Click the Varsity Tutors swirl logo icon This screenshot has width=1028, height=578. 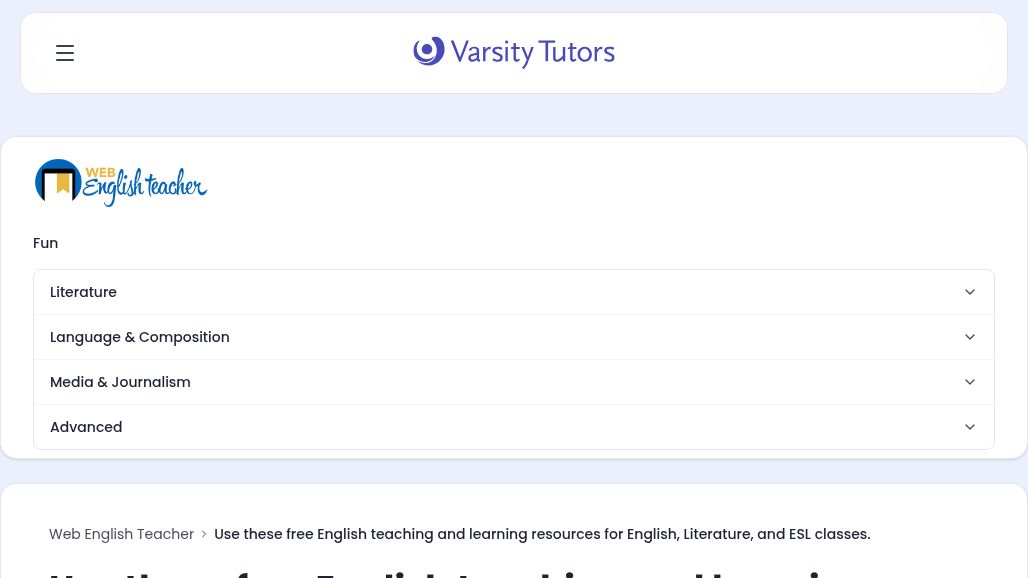click(x=429, y=51)
